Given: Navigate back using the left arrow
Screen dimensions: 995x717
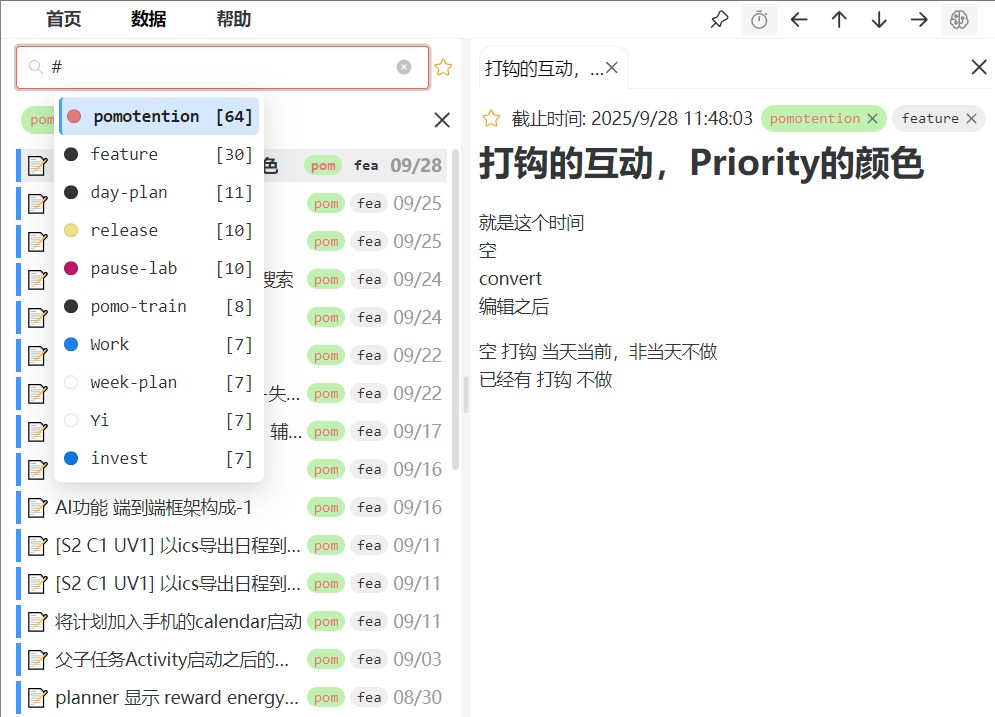Looking at the screenshot, I should (799, 20).
